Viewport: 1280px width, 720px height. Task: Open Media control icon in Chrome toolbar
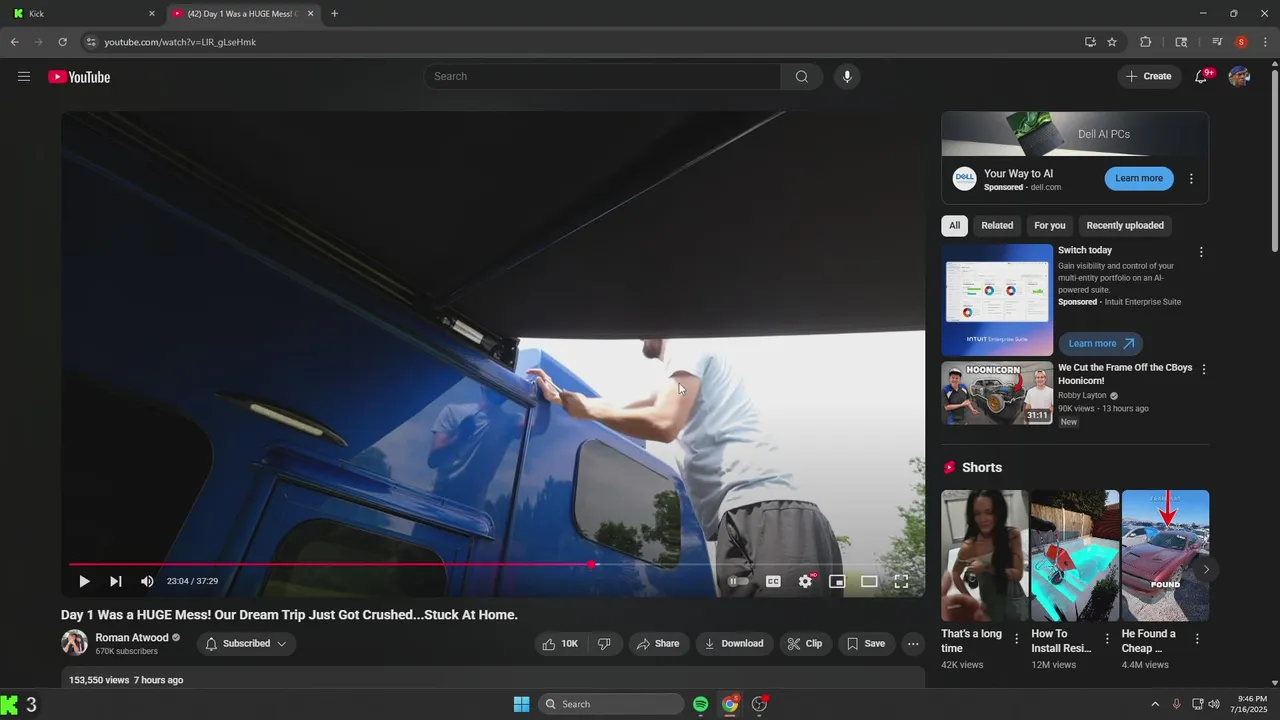tap(1217, 42)
